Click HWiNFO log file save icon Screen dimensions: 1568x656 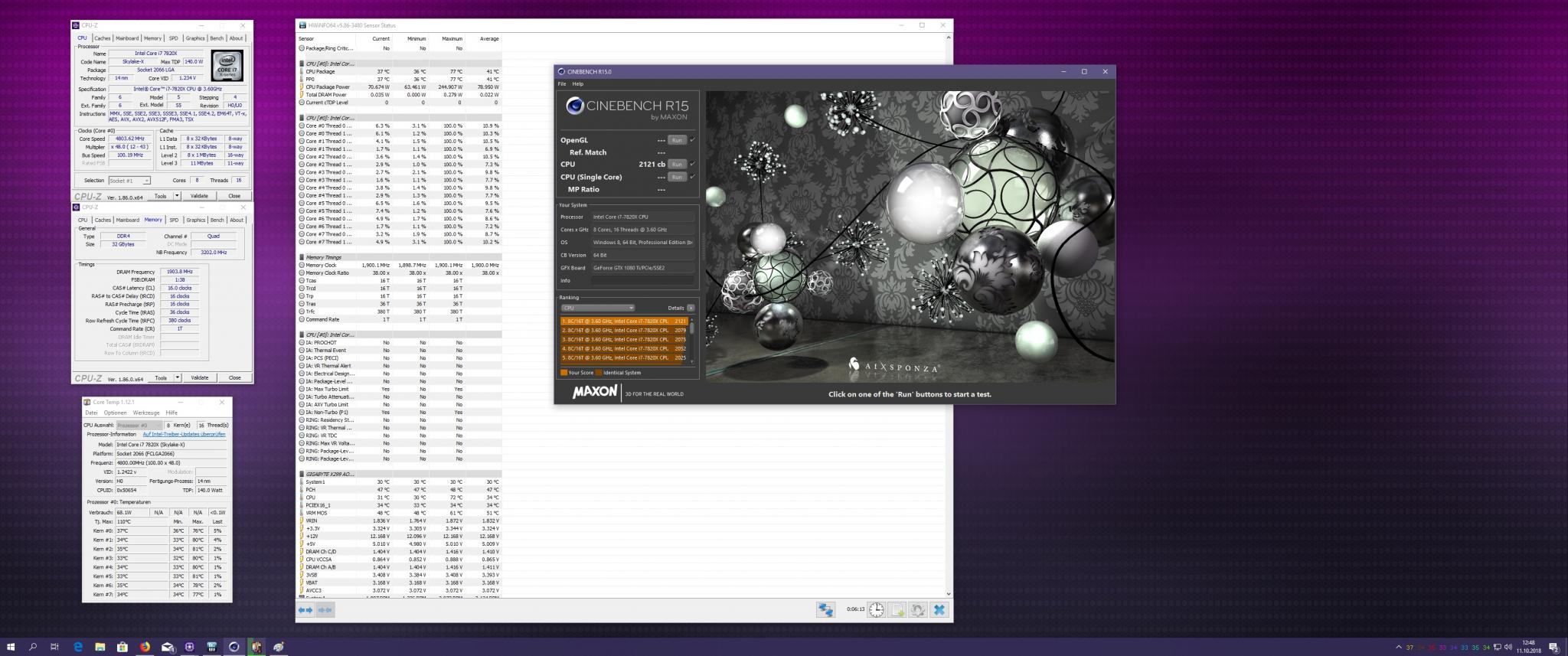897,609
